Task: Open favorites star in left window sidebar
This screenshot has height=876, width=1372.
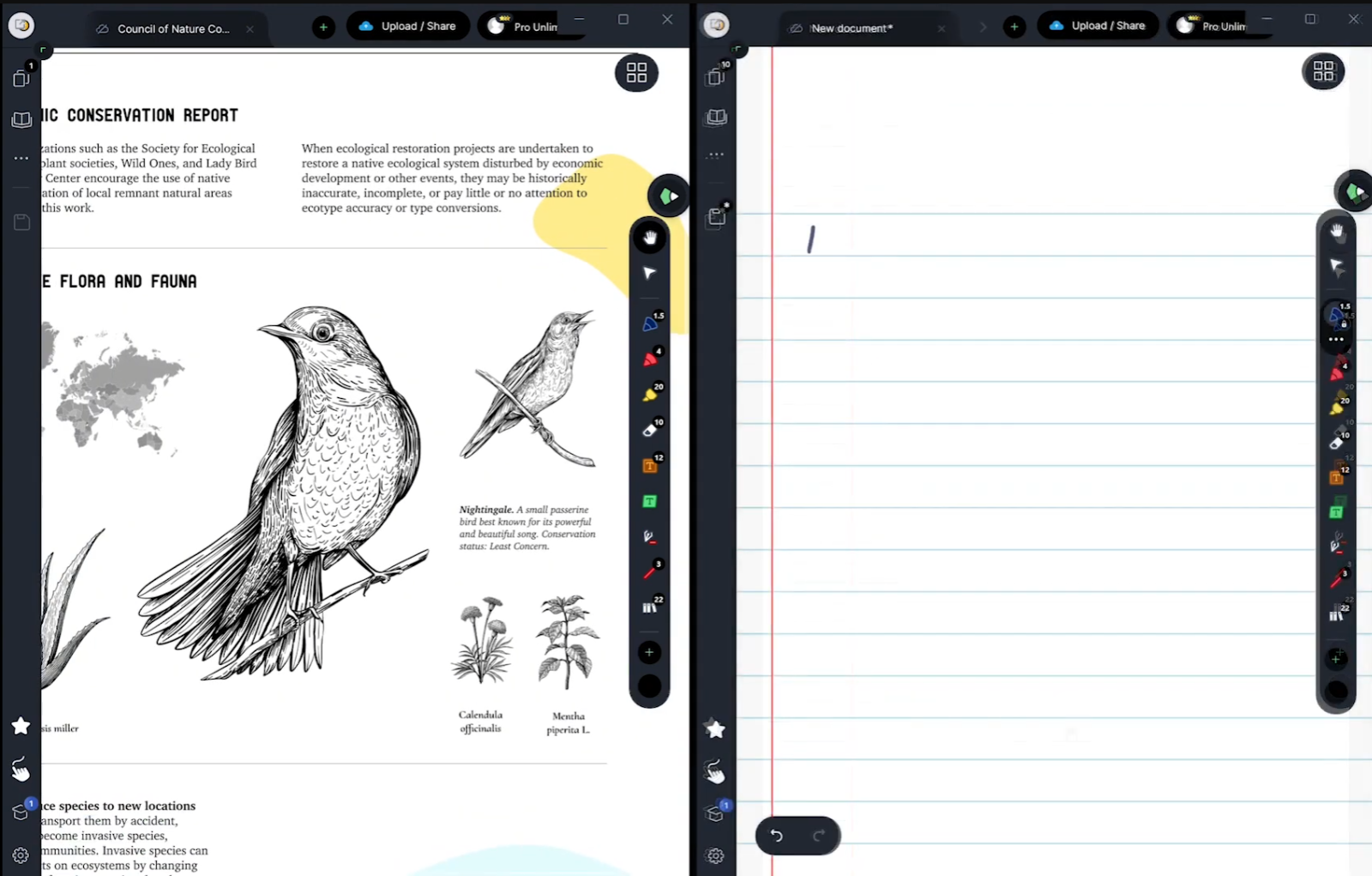Action: 21,726
